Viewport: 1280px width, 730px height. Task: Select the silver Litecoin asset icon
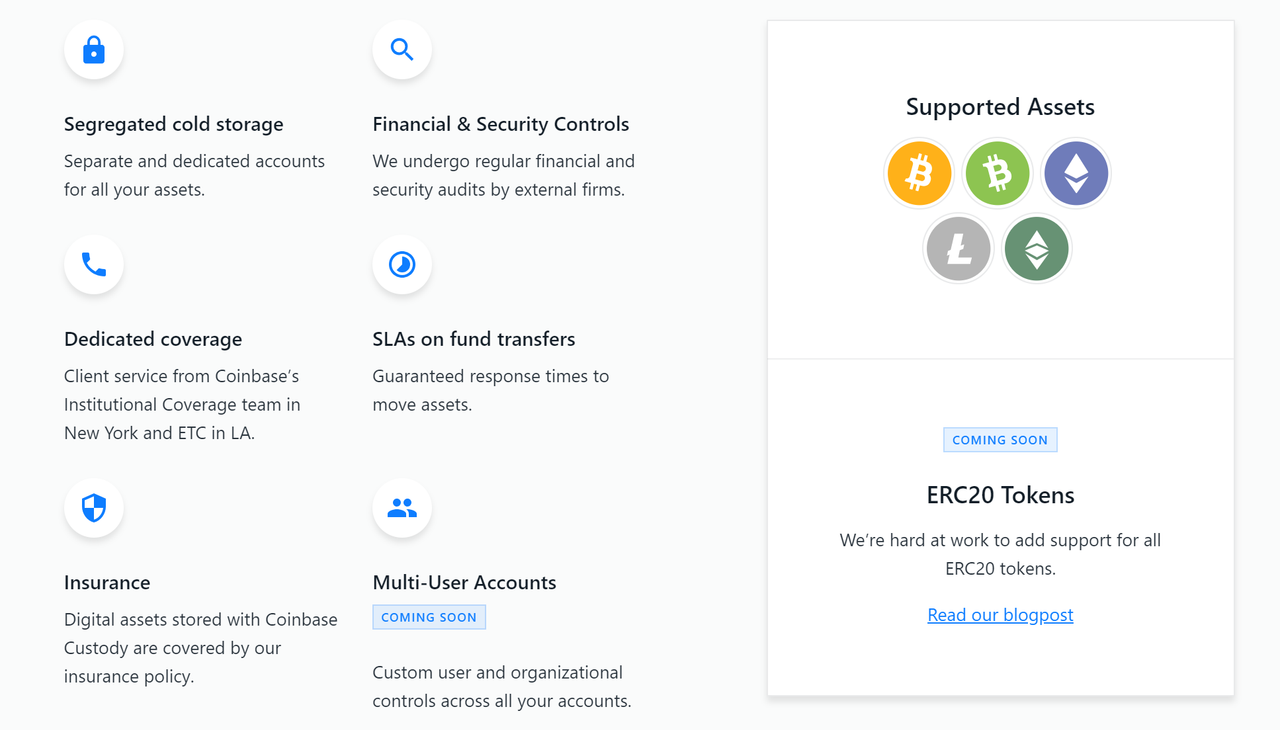click(x=958, y=248)
